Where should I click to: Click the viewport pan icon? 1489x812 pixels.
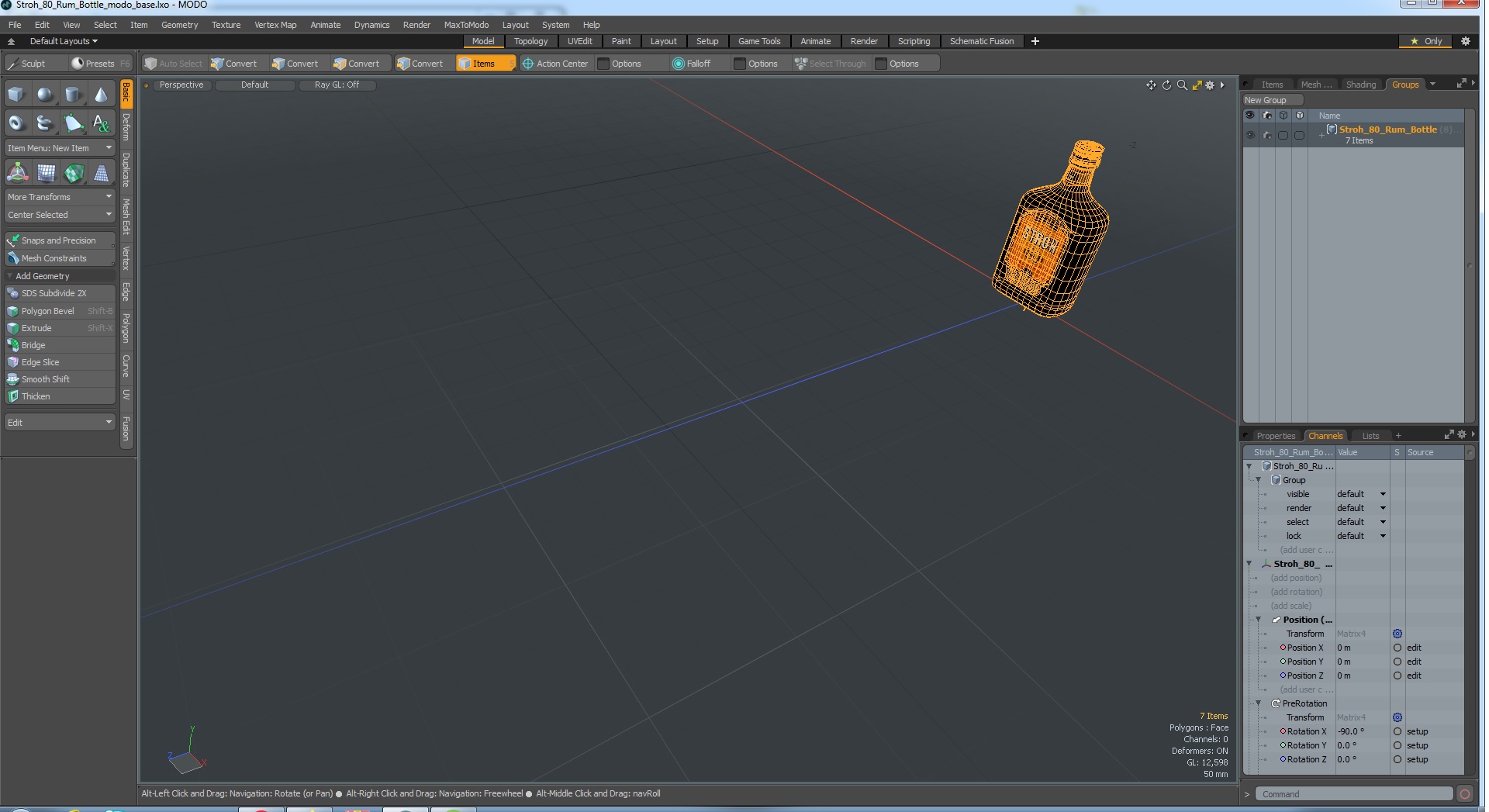click(x=1151, y=85)
